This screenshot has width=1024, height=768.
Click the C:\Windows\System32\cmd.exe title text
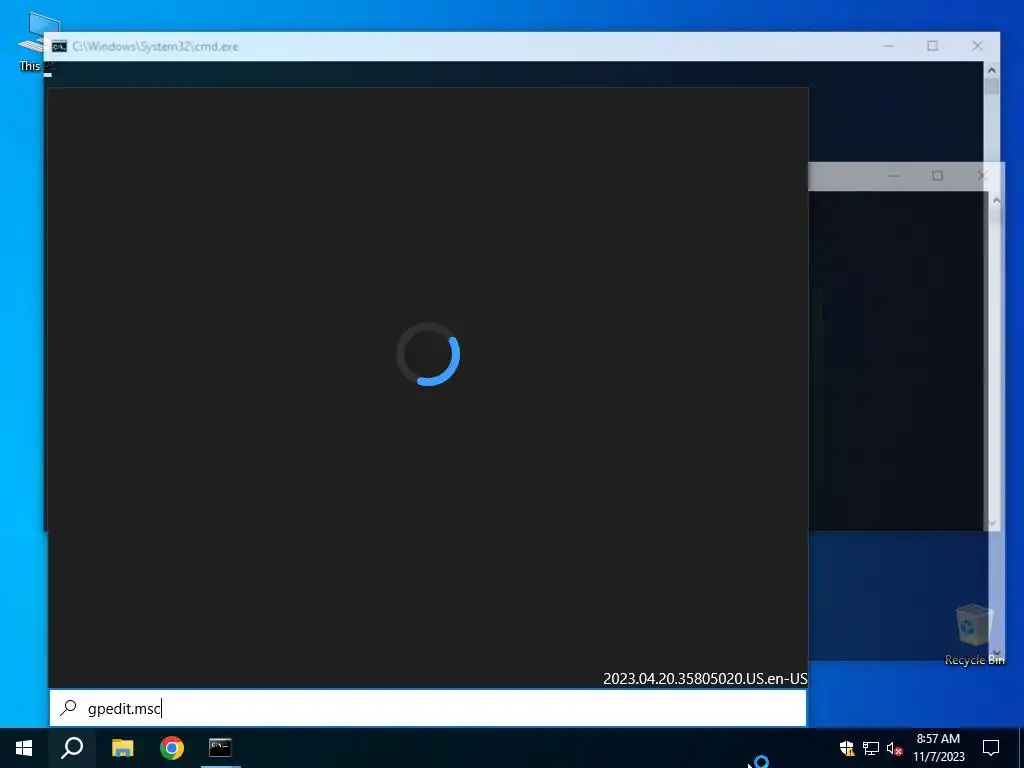pos(155,46)
